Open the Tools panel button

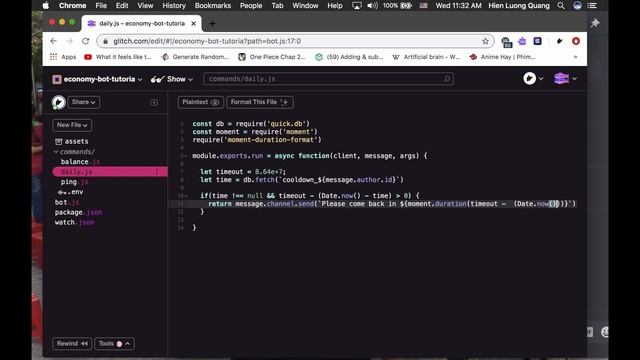(114, 344)
